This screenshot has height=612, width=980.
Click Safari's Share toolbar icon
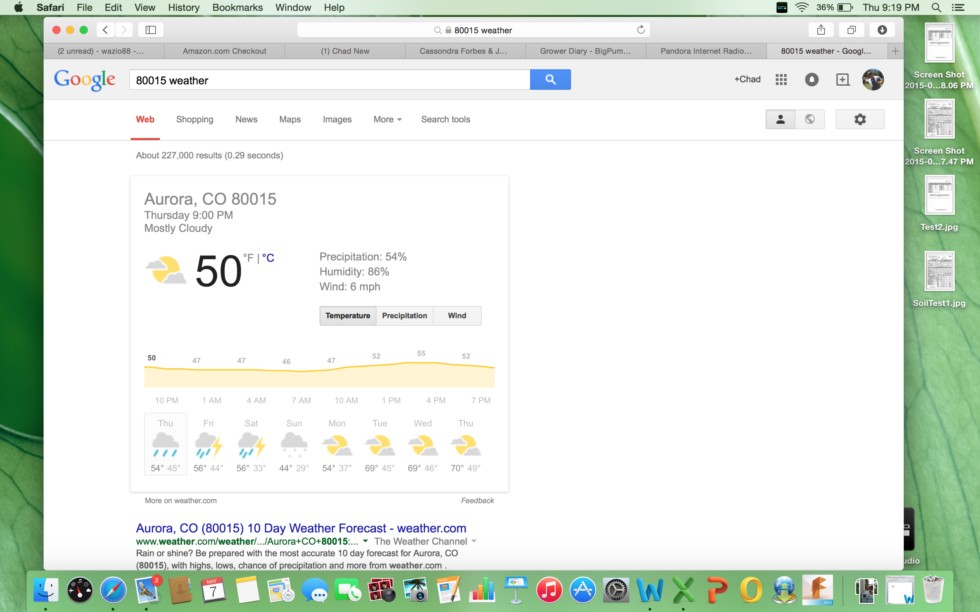821,30
